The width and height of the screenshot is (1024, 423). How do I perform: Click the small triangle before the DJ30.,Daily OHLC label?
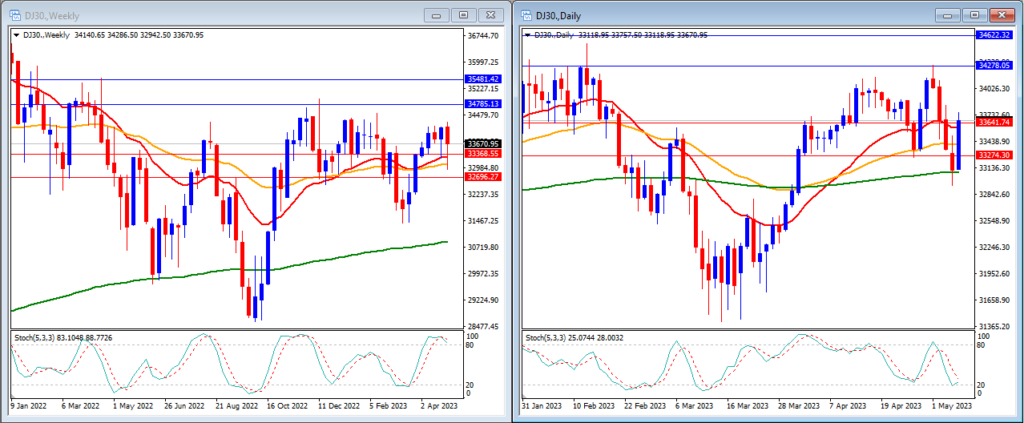click(x=528, y=35)
